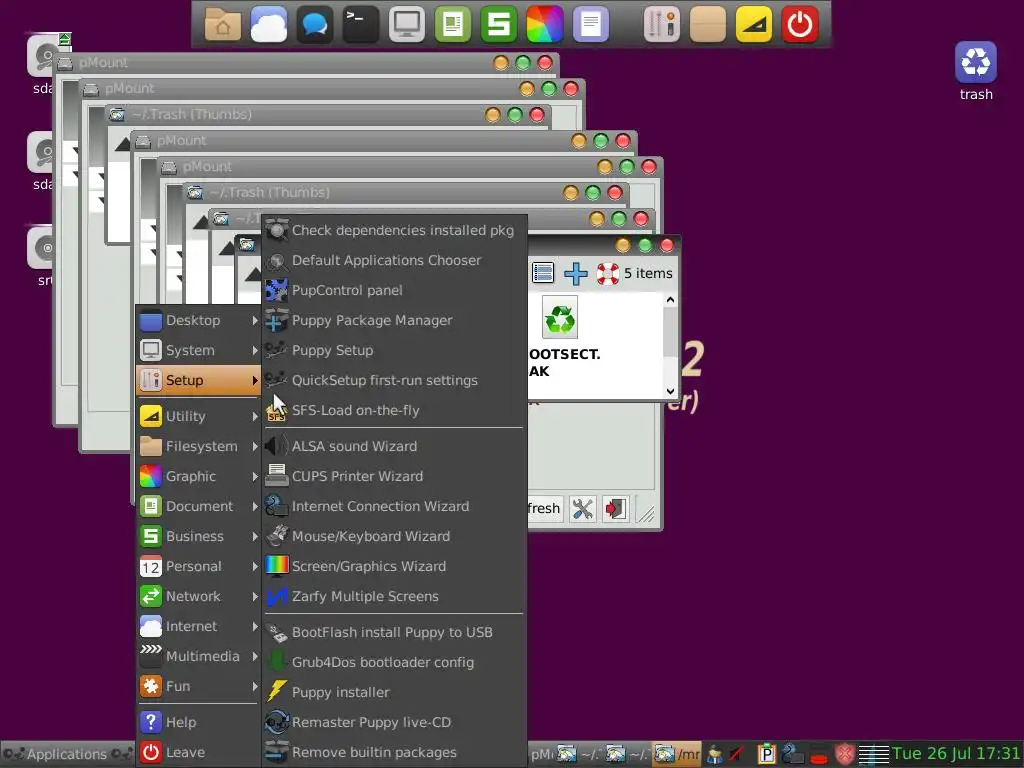Viewport: 1024px width, 768px height.
Task: Open Grub4Dos bootloader config
Action: click(394, 662)
